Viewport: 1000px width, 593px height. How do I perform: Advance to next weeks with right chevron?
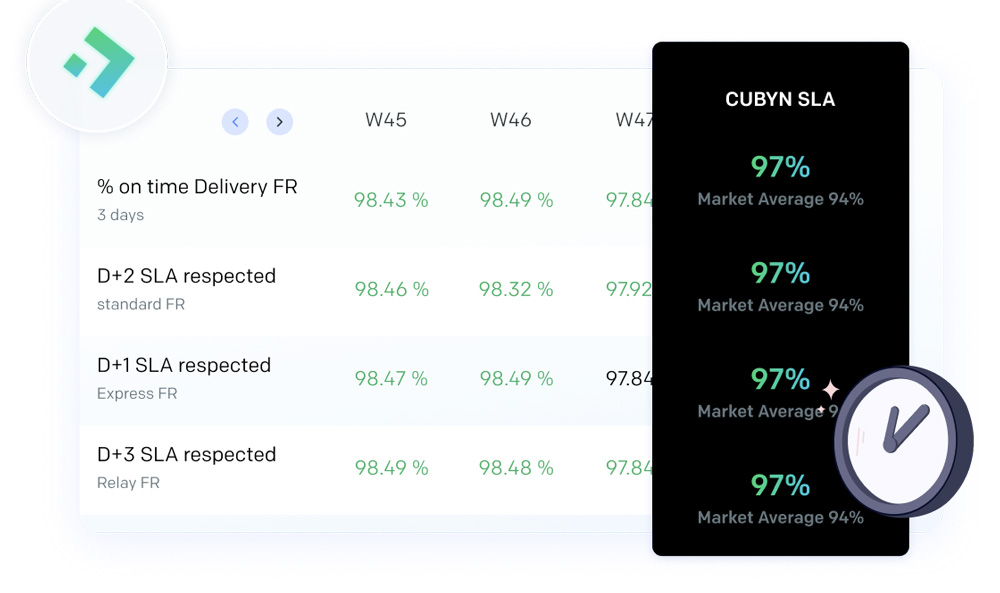(279, 122)
